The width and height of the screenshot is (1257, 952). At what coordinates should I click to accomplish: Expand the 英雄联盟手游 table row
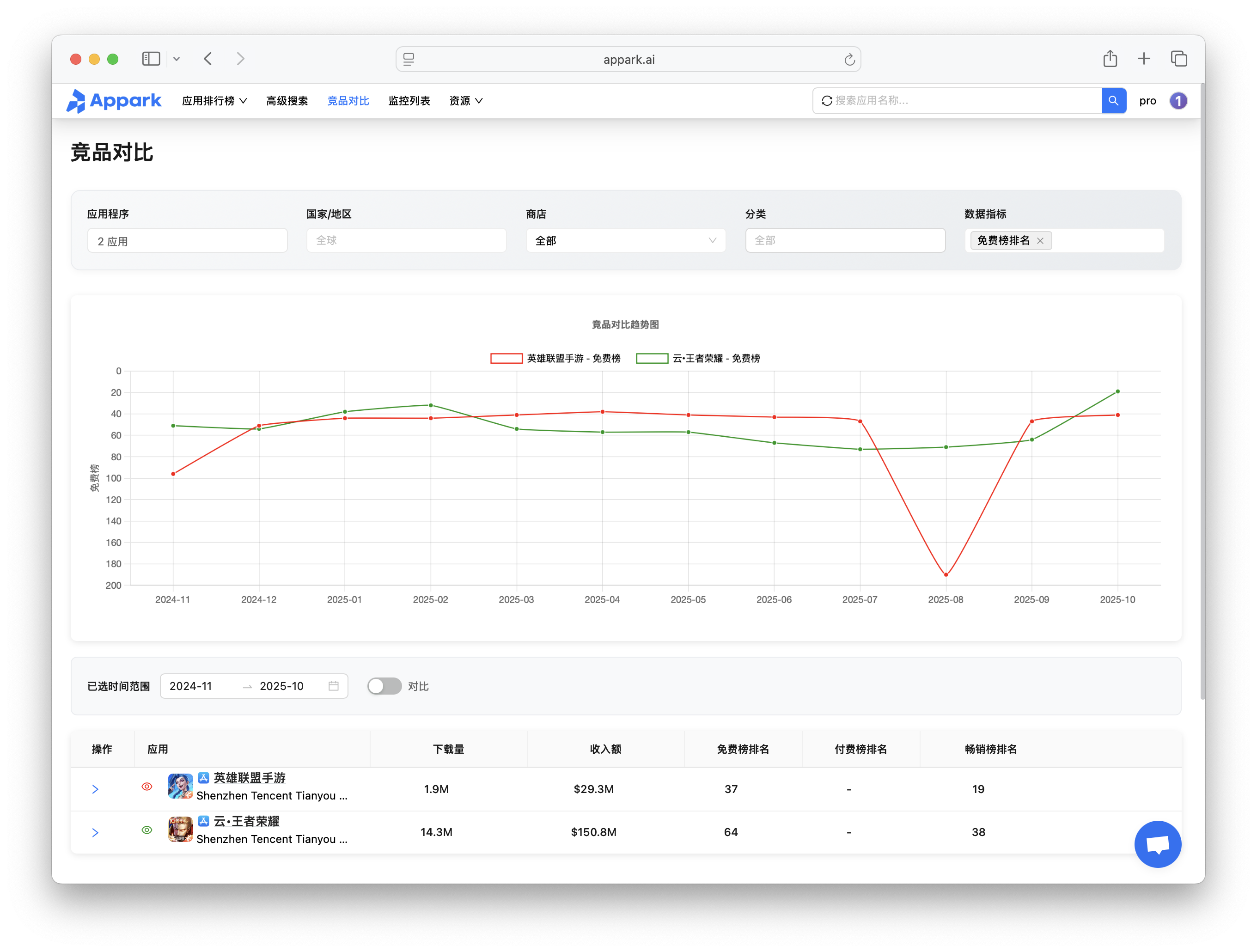click(96, 789)
